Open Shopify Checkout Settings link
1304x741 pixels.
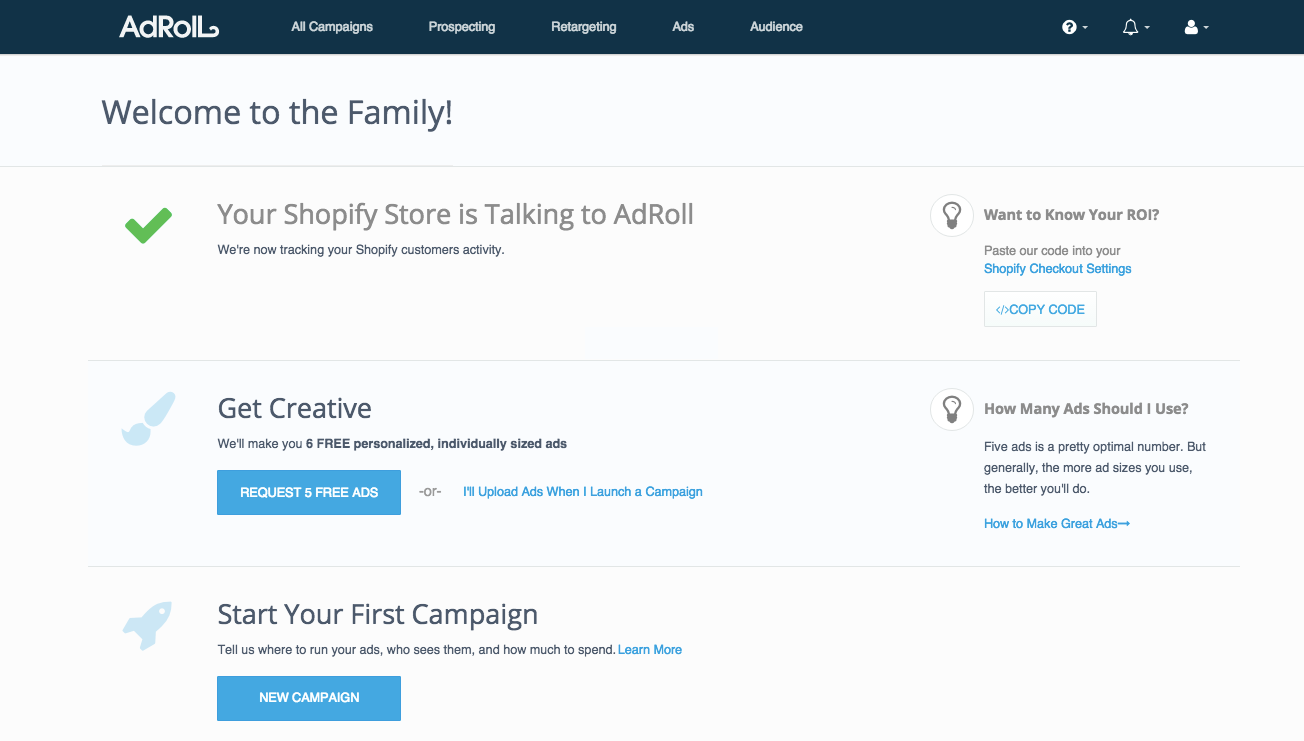pos(1058,269)
